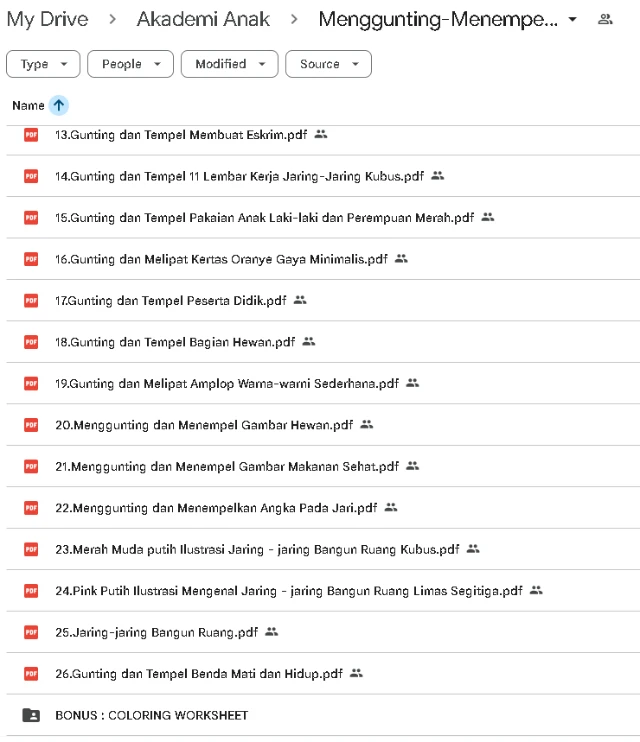Screen dimensions: 640x742
Task: Click the PDF icon beside file 17 Peserta Didik
Action: click(31, 300)
